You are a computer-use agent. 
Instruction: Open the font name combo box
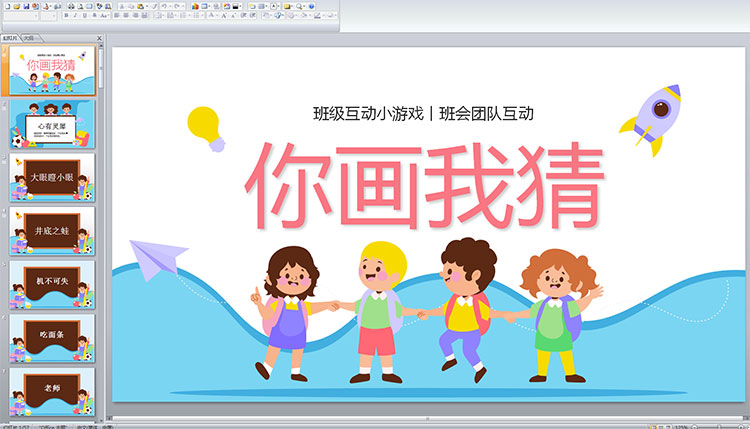(x=21, y=16)
